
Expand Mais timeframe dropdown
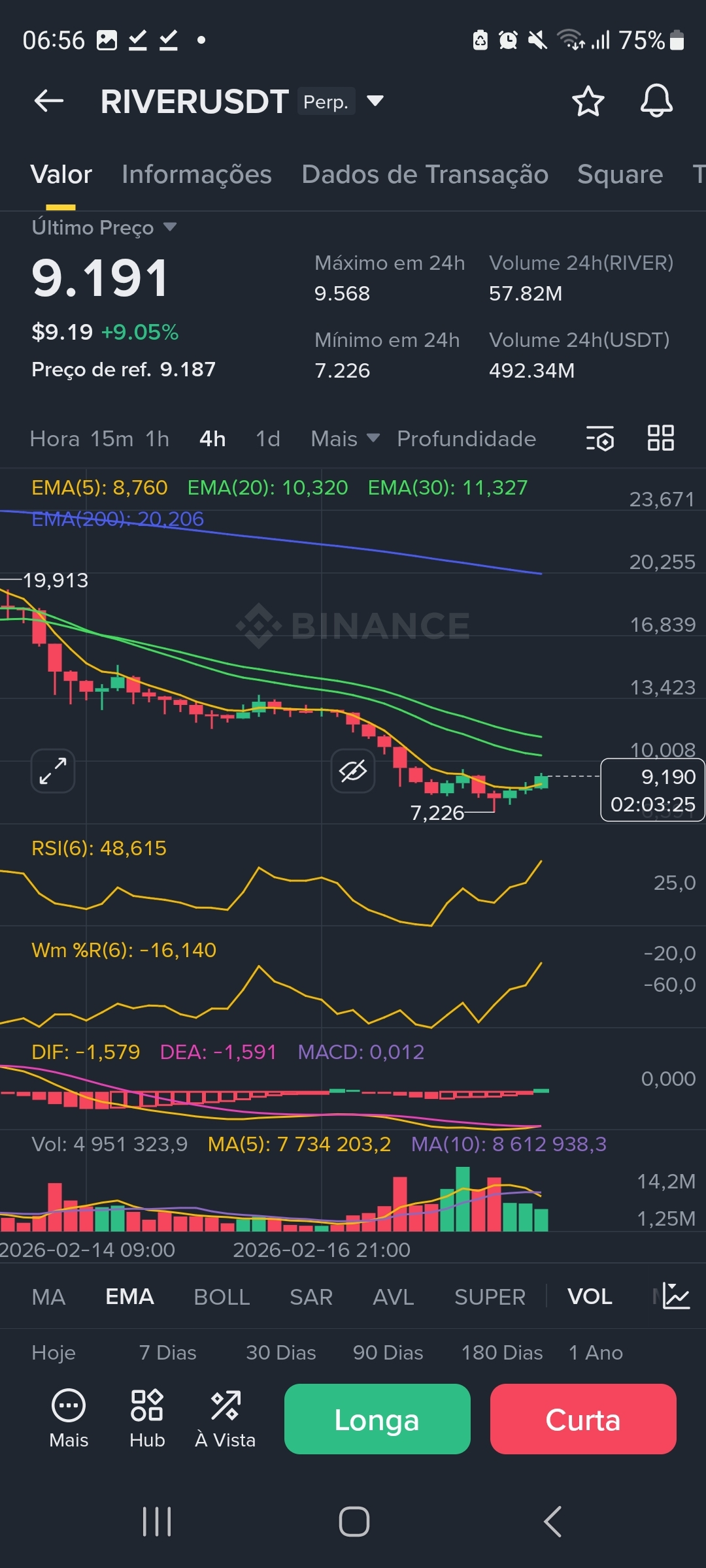(345, 438)
